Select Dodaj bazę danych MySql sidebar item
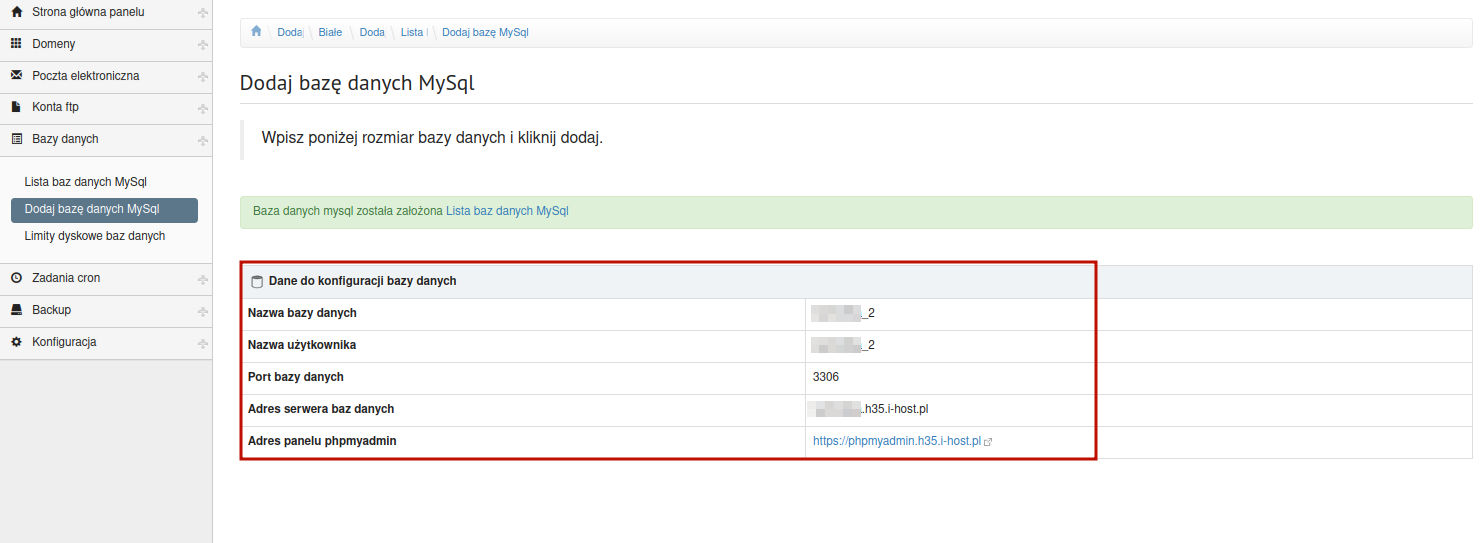The width and height of the screenshot is (1483, 543). pos(92,209)
